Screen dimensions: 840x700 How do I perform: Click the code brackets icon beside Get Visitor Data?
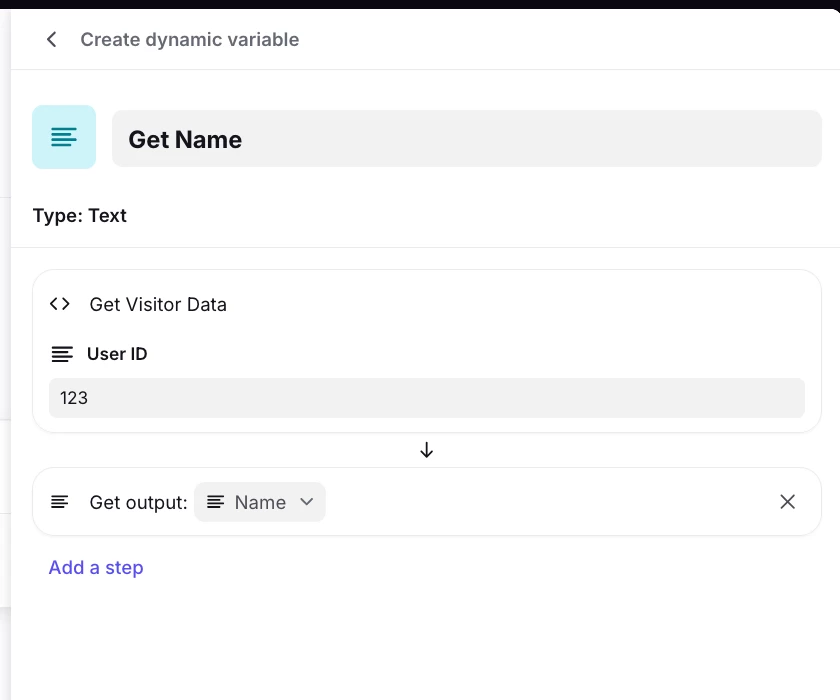point(60,304)
